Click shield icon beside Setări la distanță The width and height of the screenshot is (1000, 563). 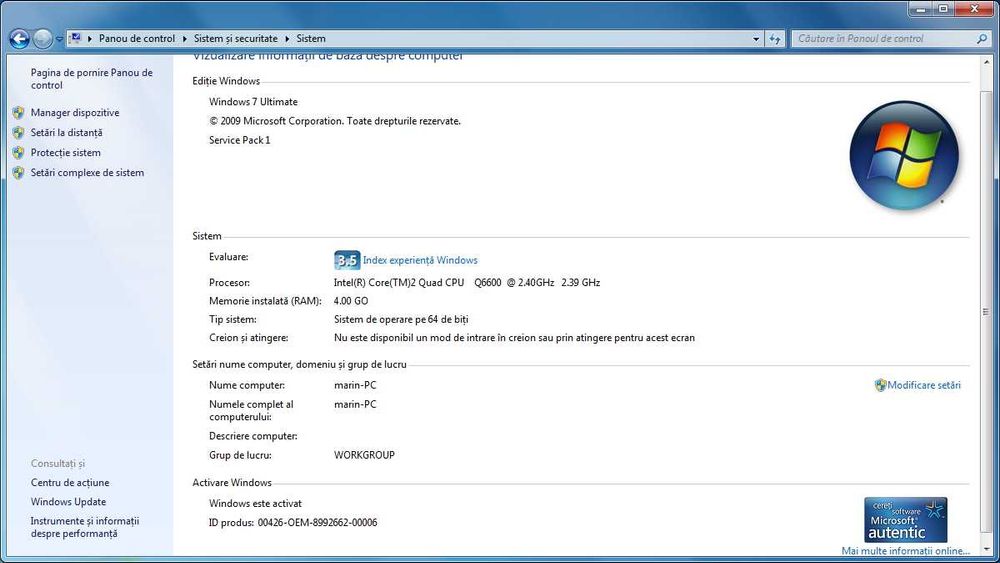click(18, 133)
